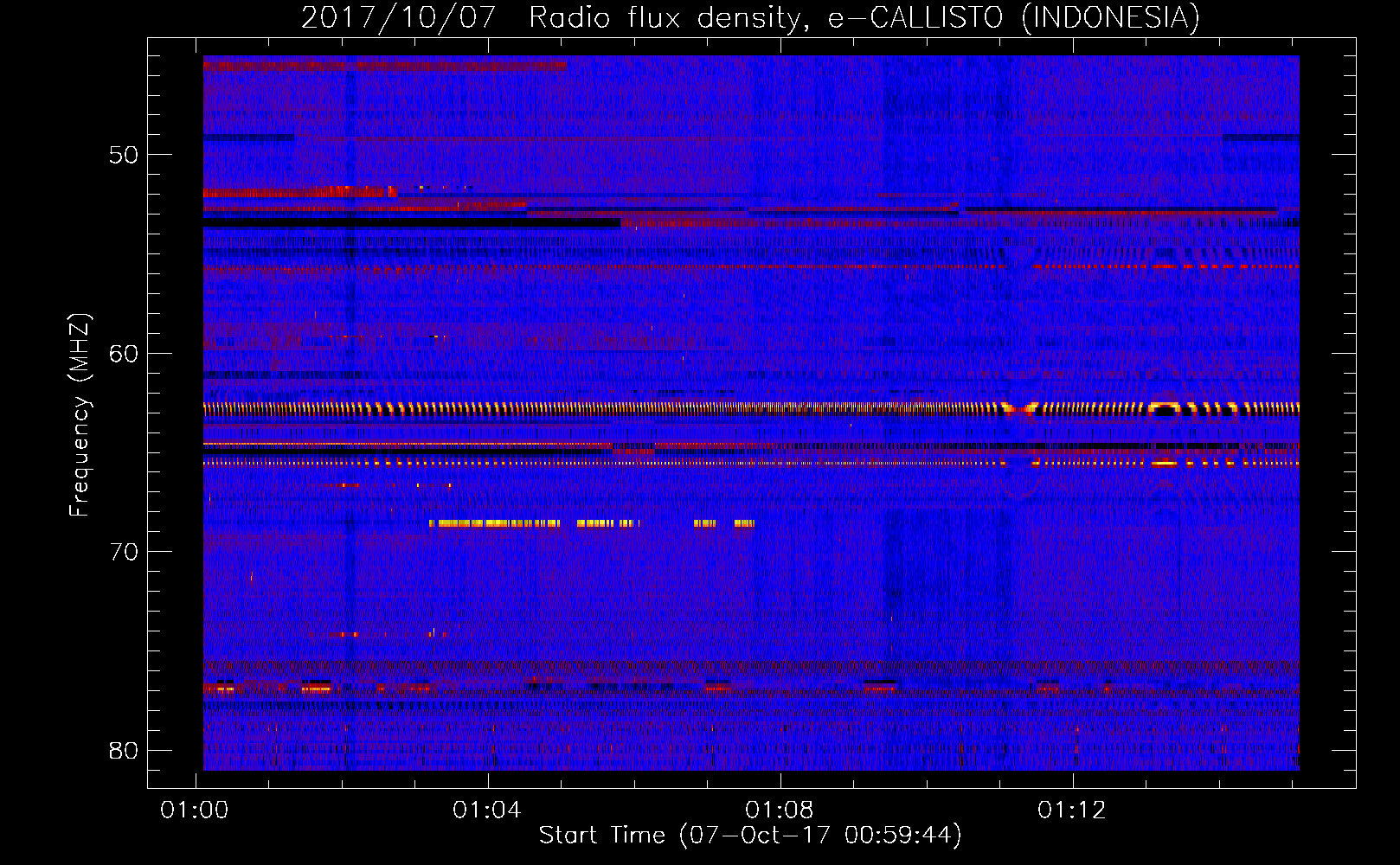Image resolution: width=1400 pixels, height=865 pixels.
Task: Click the '01:00' time tick label
Action: [x=195, y=810]
